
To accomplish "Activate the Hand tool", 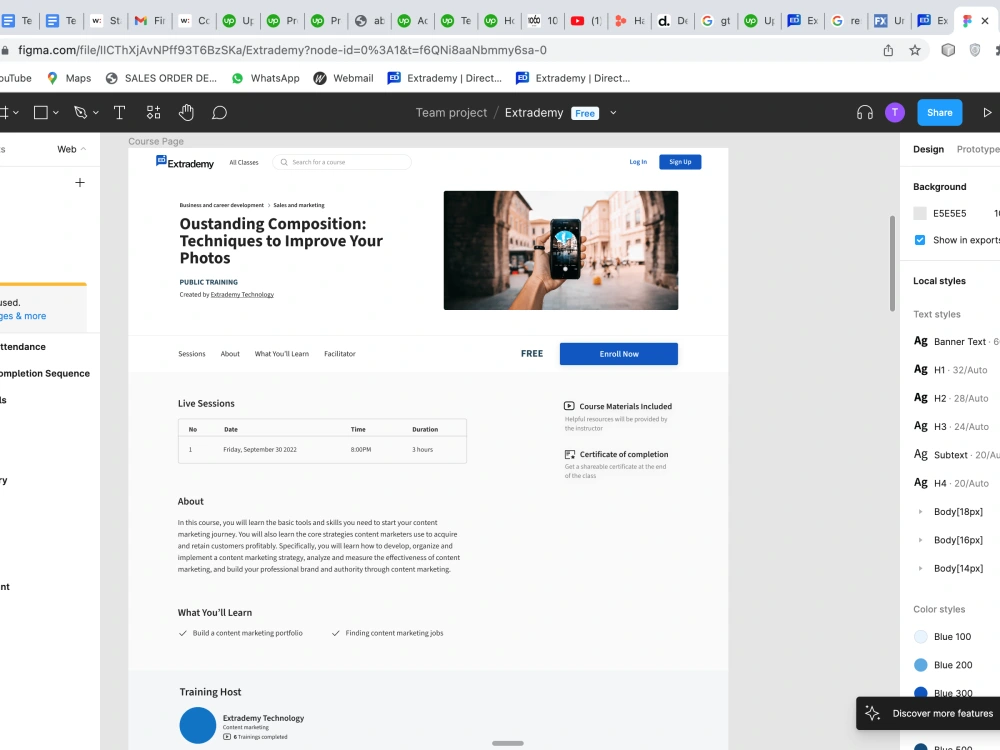I will 186,112.
